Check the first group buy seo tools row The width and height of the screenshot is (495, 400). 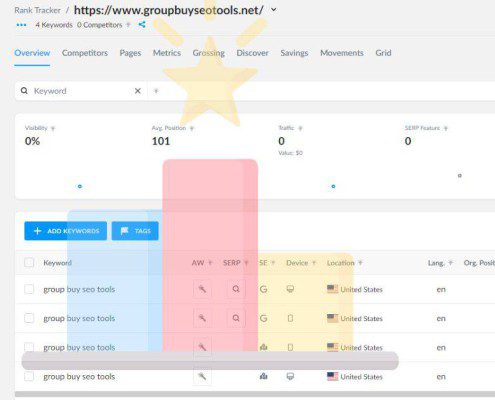point(29,289)
